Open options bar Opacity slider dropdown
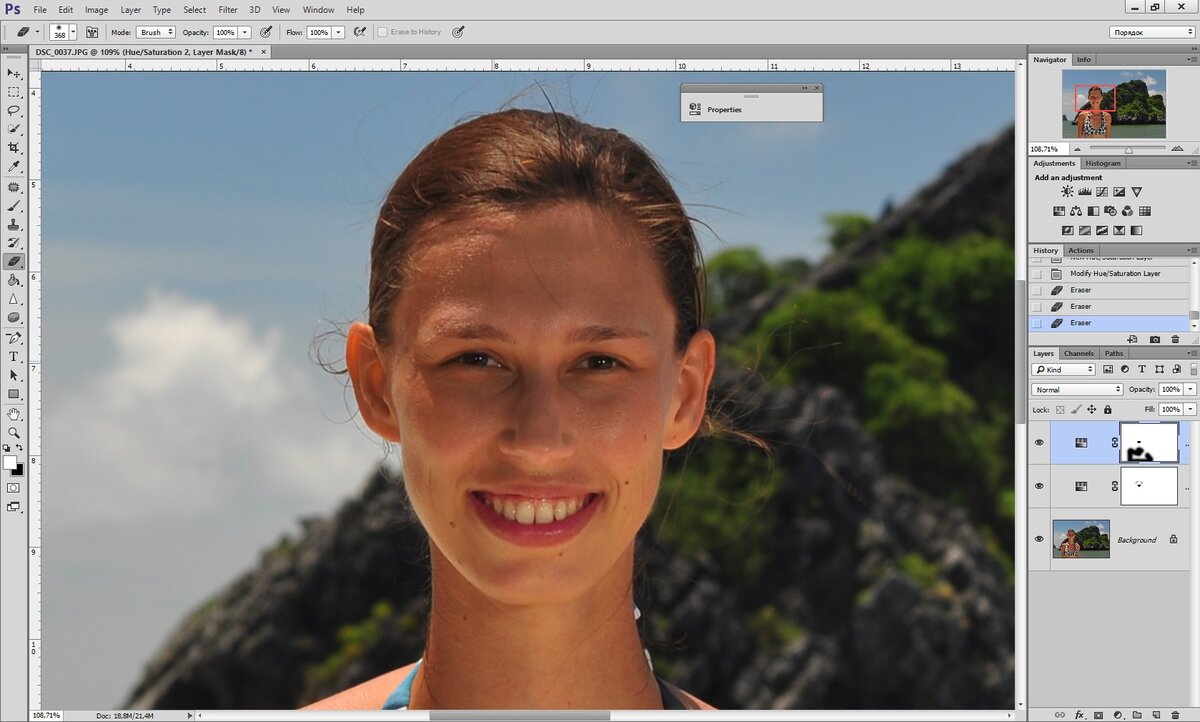The image size is (1200, 722). click(245, 32)
